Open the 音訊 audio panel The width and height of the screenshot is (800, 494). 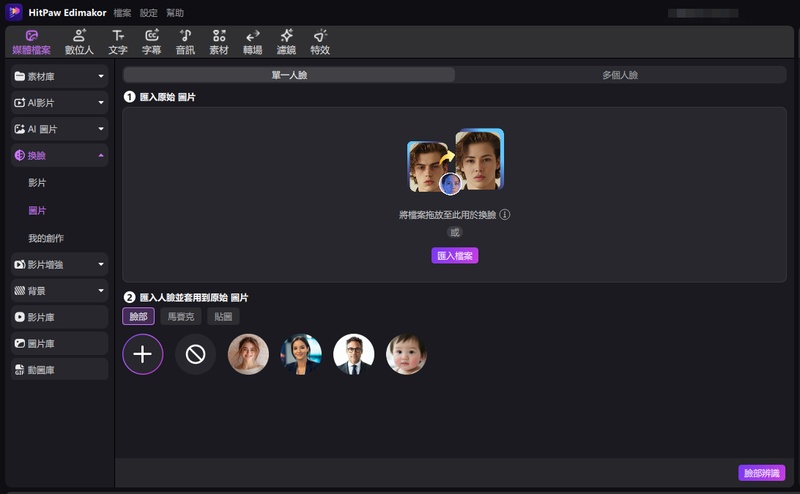click(x=185, y=42)
